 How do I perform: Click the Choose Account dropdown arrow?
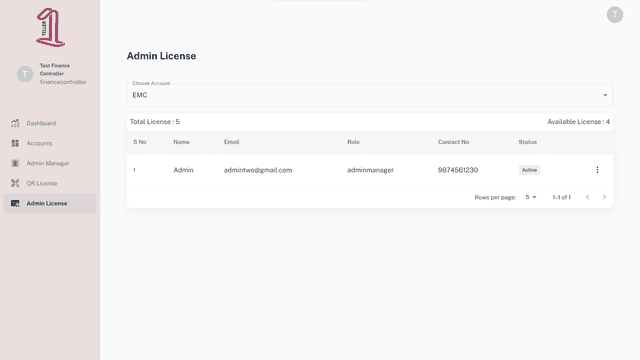click(x=605, y=95)
